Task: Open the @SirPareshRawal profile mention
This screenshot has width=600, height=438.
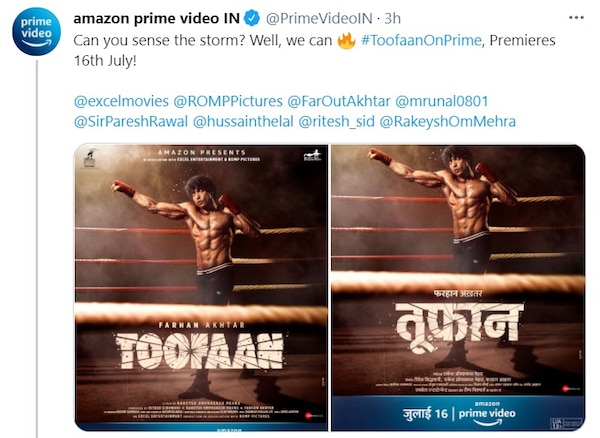Action: [130, 122]
